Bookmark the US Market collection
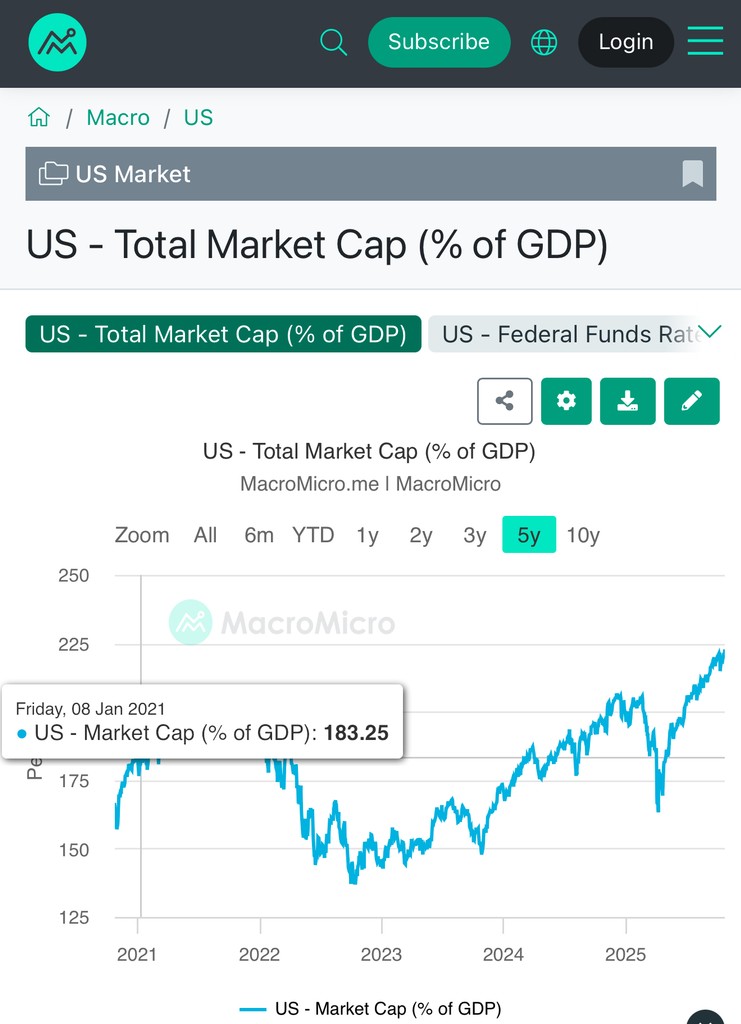The image size is (741, 1024). pos(693,174)
